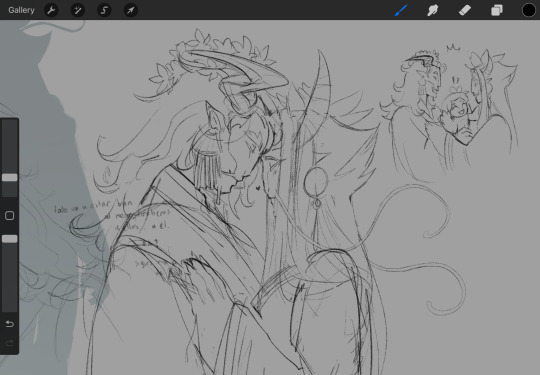Viewport: 540px width, 375px height.
Task: Redo the last undone stroke
Action: 10,343
